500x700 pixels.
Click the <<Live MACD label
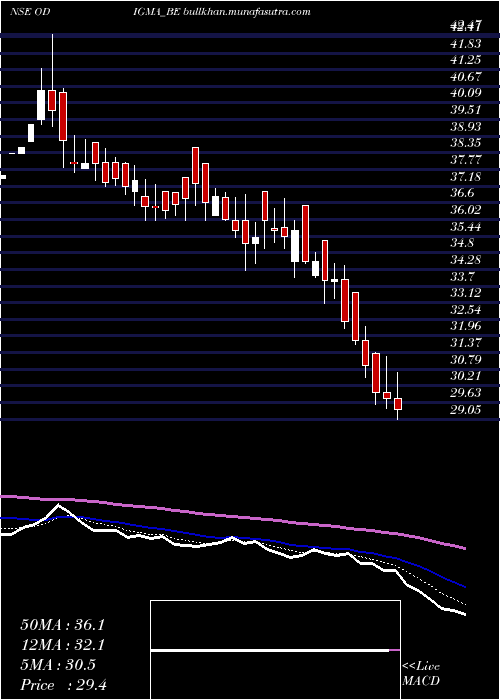(421, 674)
